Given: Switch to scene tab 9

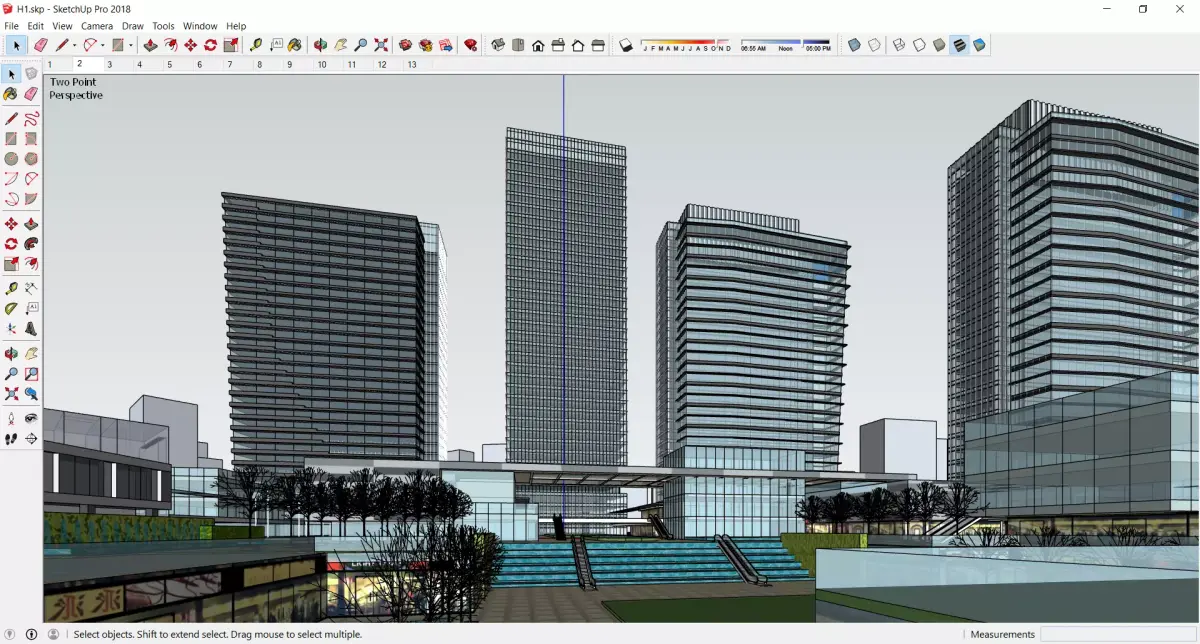Looking at the screenshot, I should pos(290,64).
